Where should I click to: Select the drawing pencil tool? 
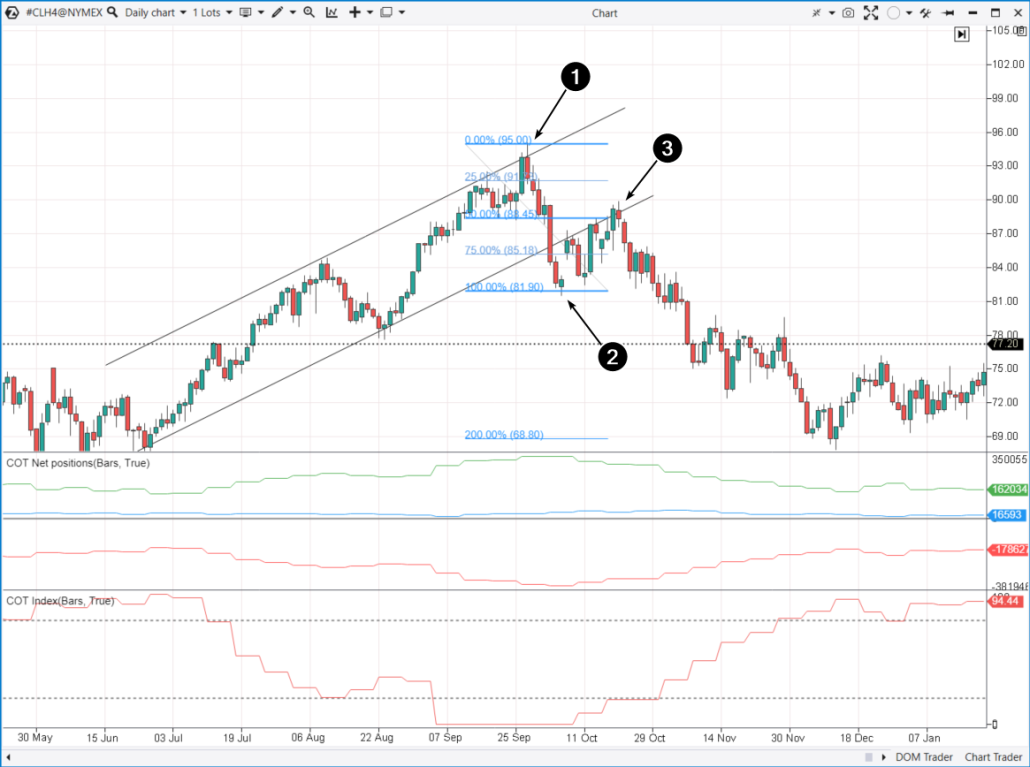[x=278, y=12]
